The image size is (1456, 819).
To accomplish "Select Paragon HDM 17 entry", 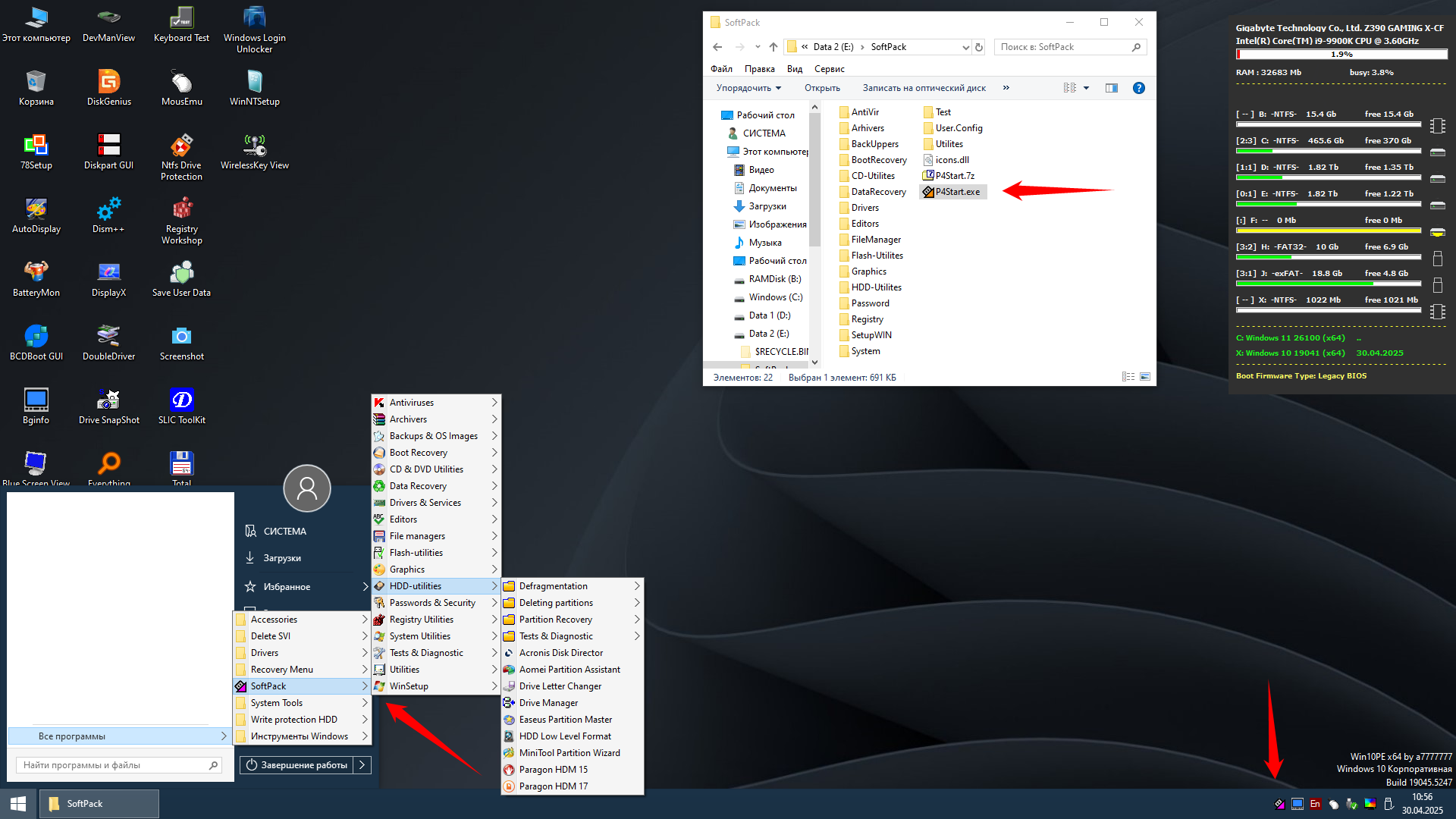I will coord(572,786).
